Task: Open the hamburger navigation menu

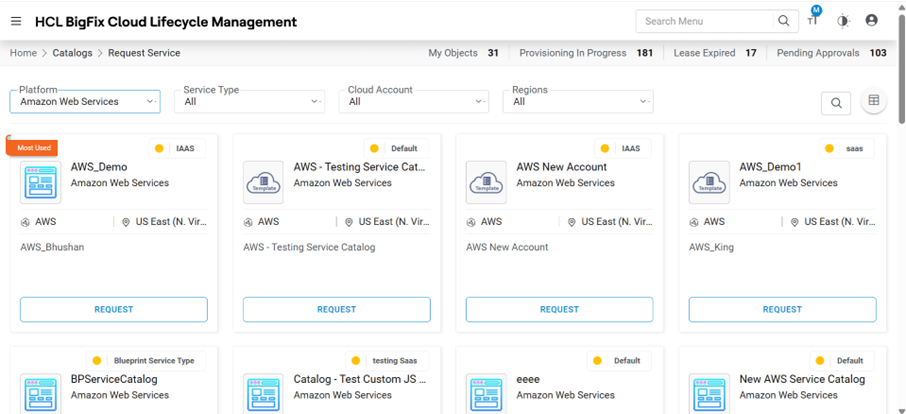Action: coord(16,21)
